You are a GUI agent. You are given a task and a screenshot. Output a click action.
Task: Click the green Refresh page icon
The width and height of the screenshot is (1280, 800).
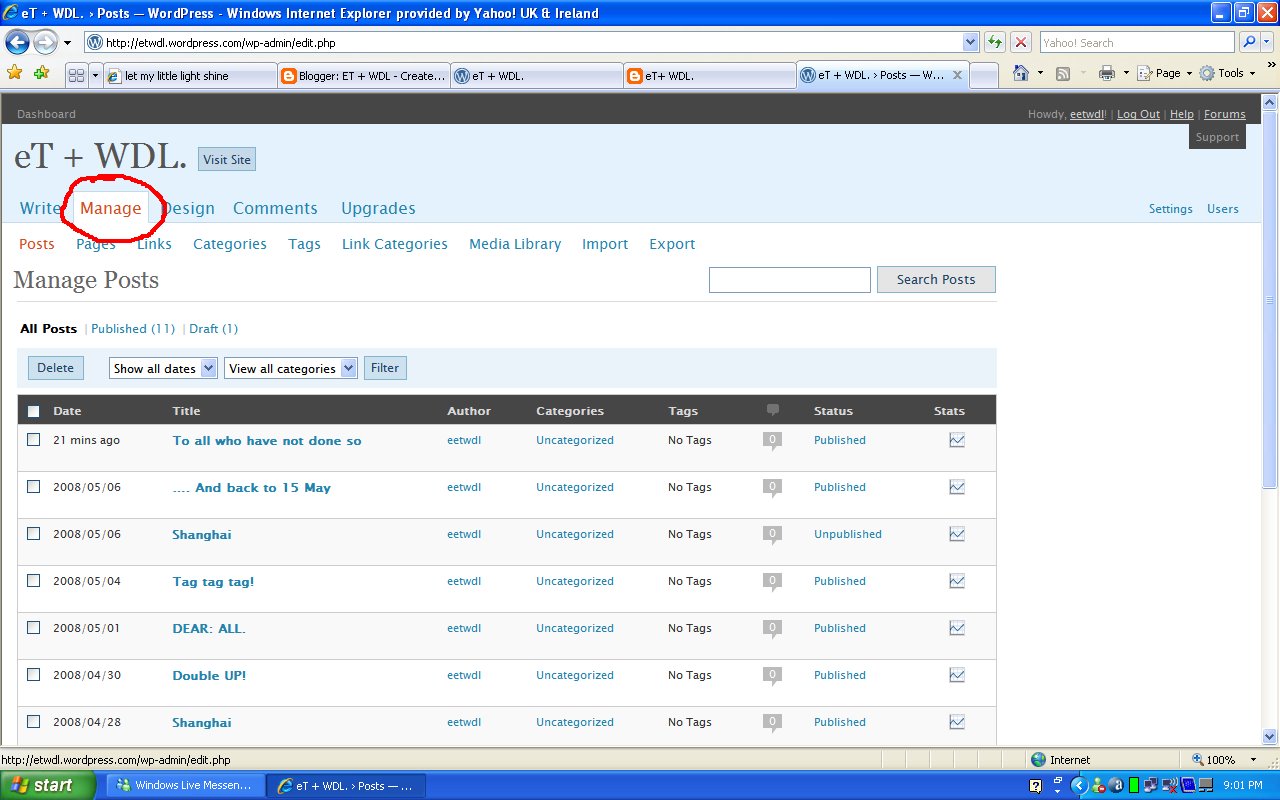click(995, 42)
